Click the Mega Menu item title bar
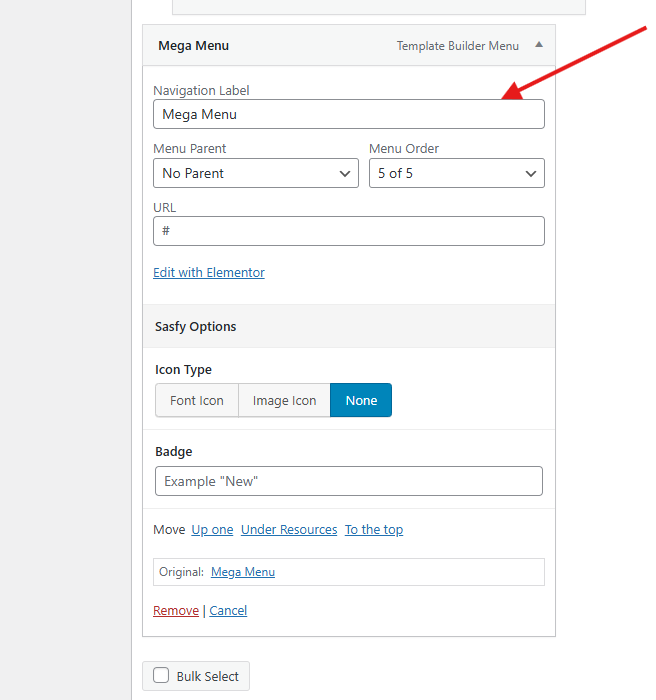This screenshot has height=700, width=656. (349, 46)
